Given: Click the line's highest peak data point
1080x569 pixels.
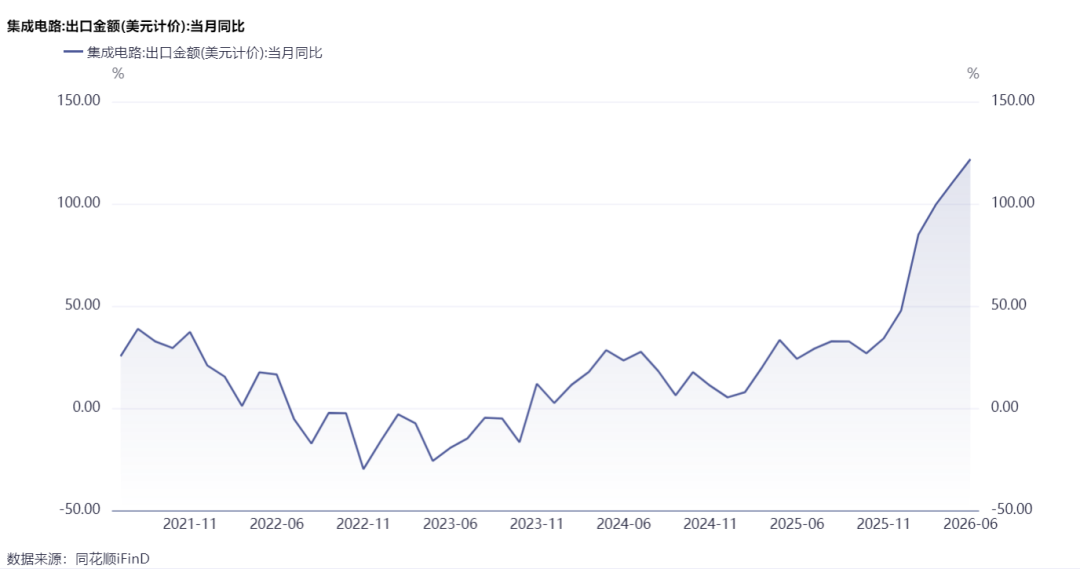Looking at the screenshot, I should coord(970,160).
